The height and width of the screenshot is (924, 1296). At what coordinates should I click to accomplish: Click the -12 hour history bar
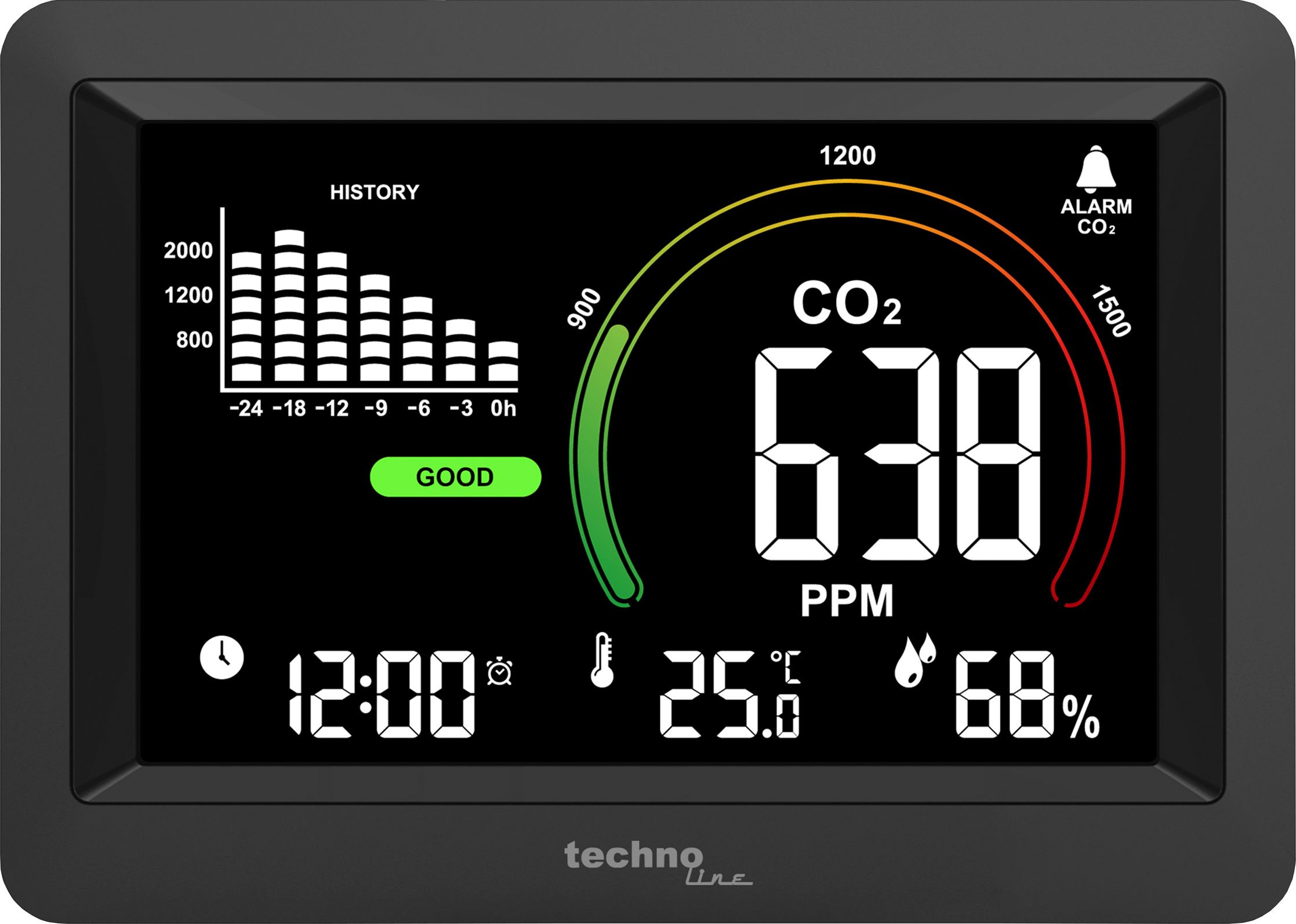(x=332, y=317)
